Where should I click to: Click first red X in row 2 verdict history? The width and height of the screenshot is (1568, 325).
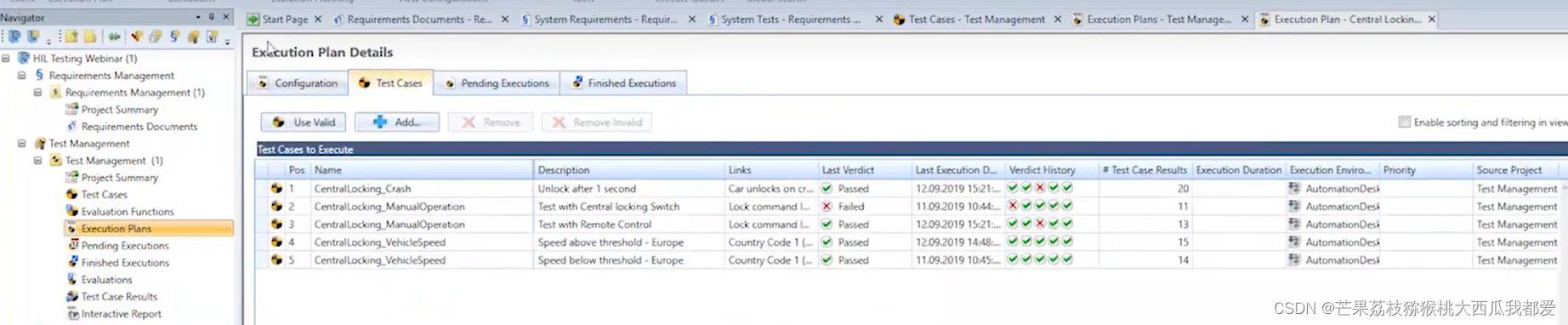coord(1013,206)
